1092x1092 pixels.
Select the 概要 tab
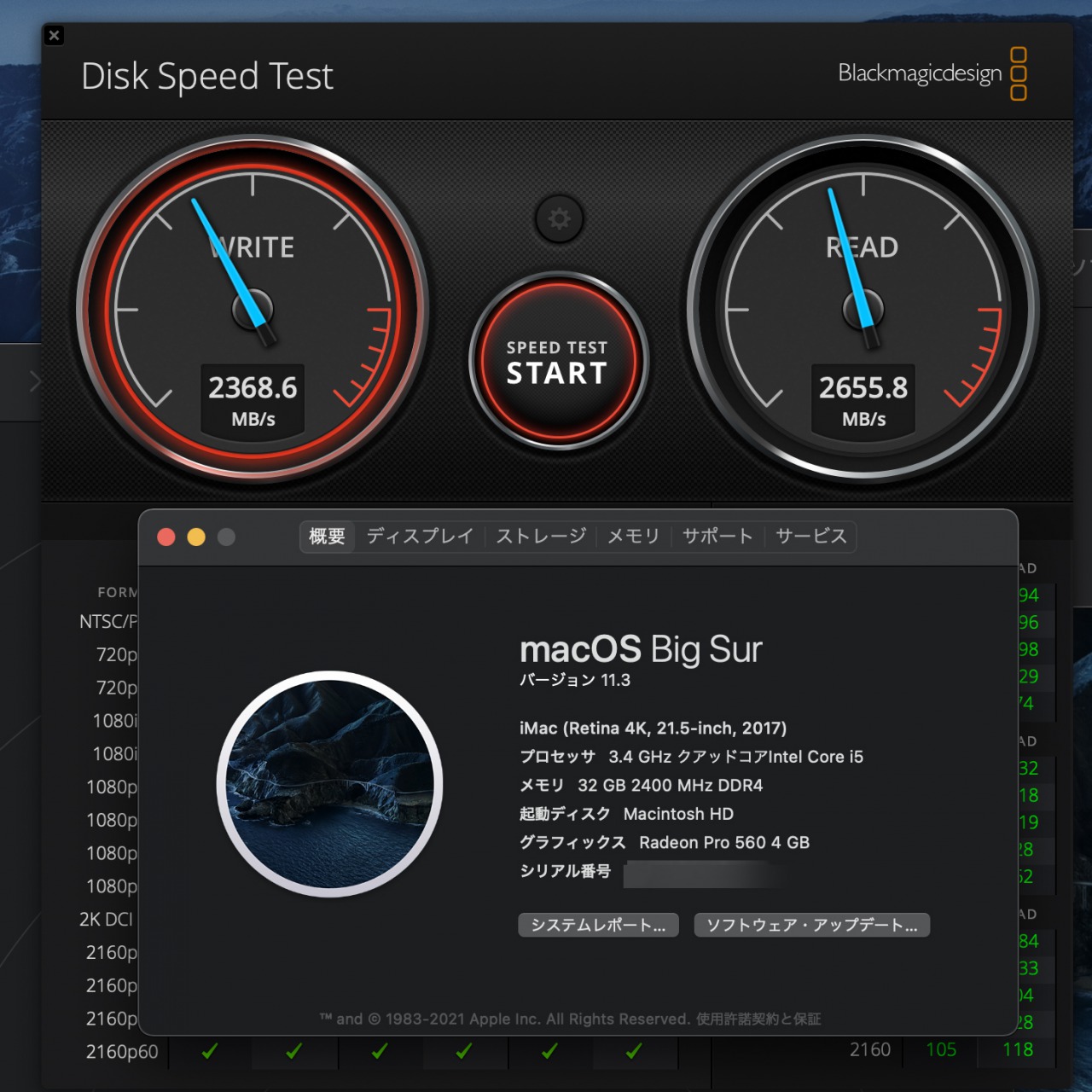tap(327, 537)
